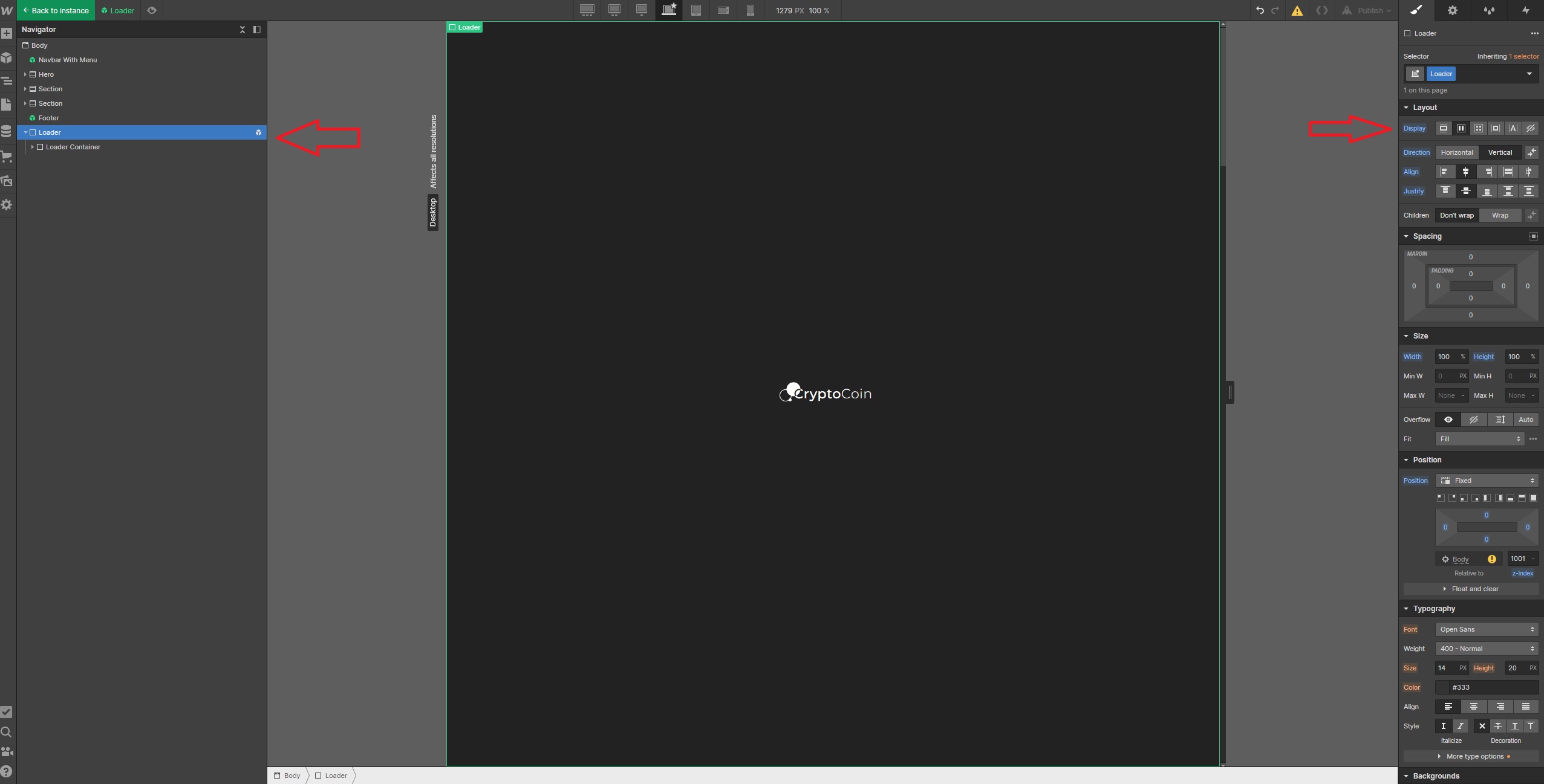Switch to Element Settings gear tab

(x=1453, y=10)
